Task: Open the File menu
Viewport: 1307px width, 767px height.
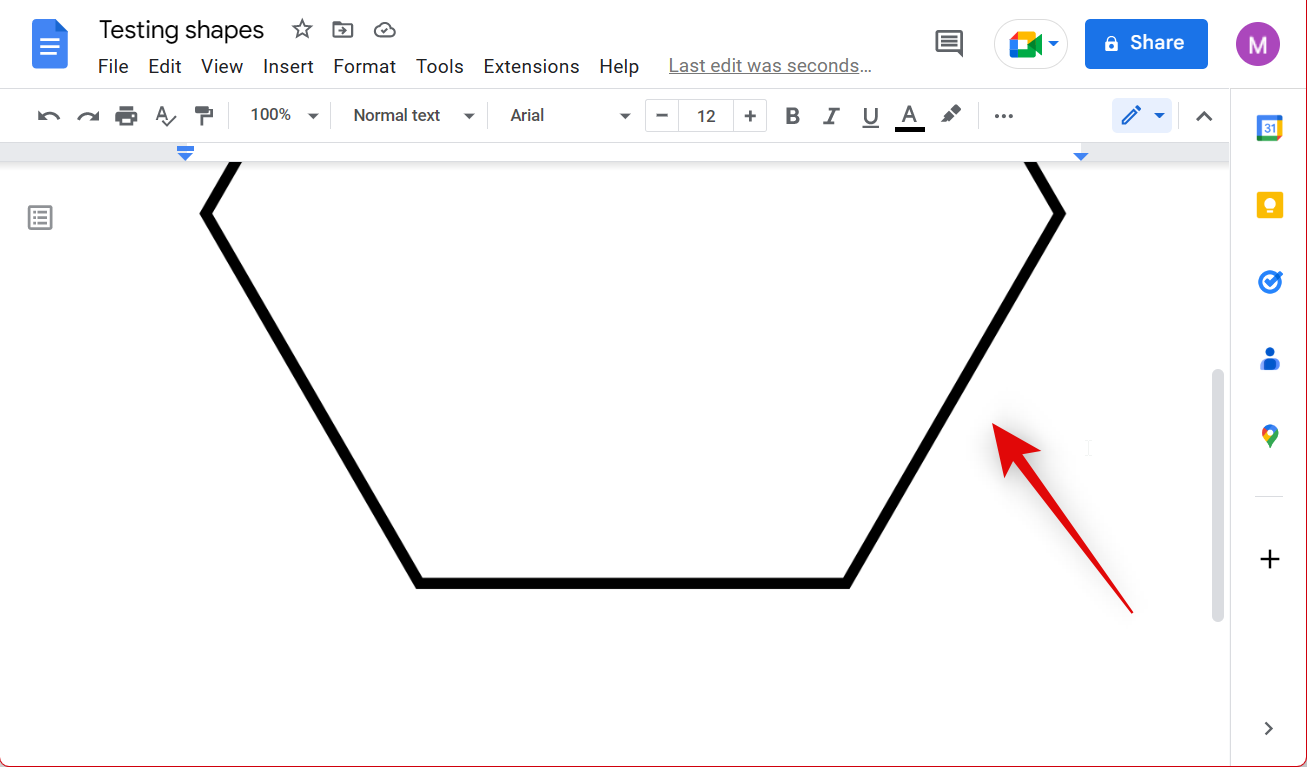Action: tap(113, 66)
